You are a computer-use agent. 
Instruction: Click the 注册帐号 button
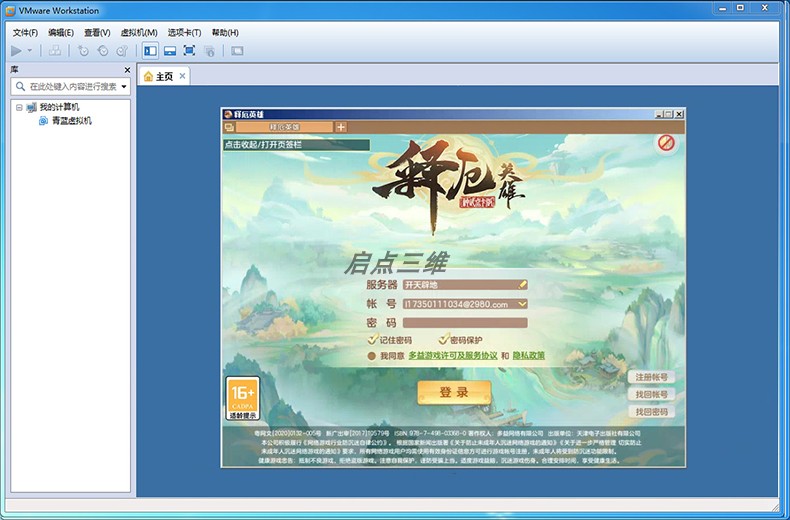click(651, 377)
